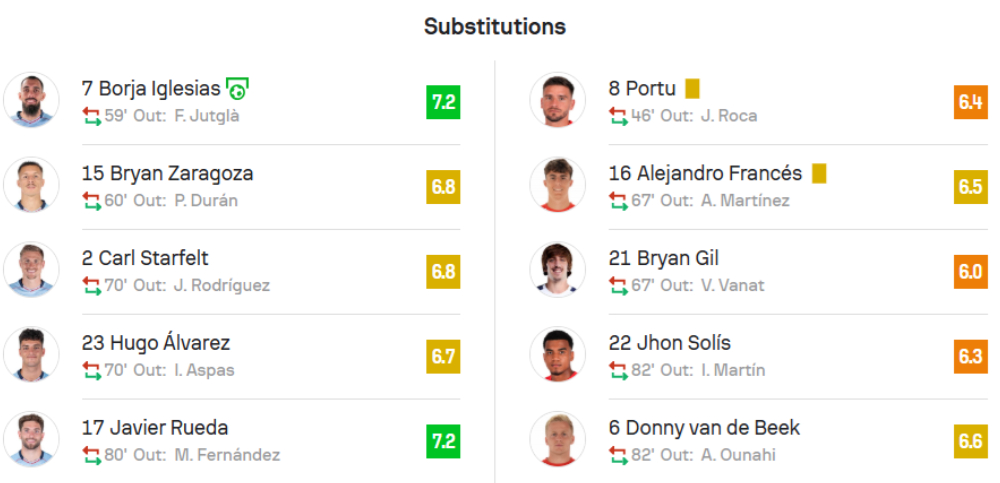Click Alejandro Francés' yellow card icon
Screen dimensions: 1000x483
[819, 174]
